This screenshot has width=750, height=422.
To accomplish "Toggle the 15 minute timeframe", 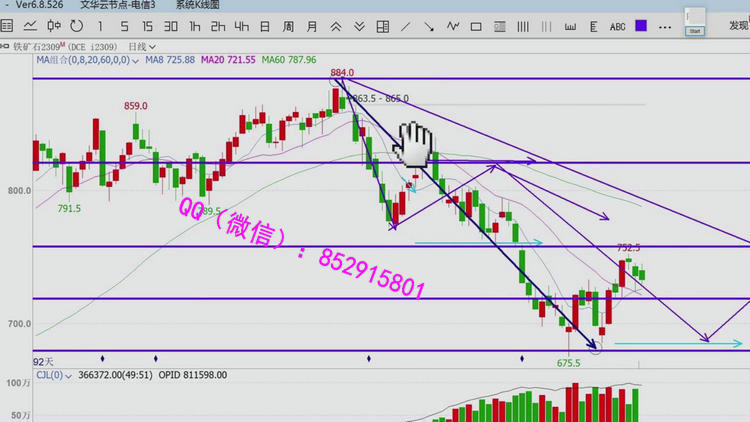I will pyautogui.click(x=147, y=26).
